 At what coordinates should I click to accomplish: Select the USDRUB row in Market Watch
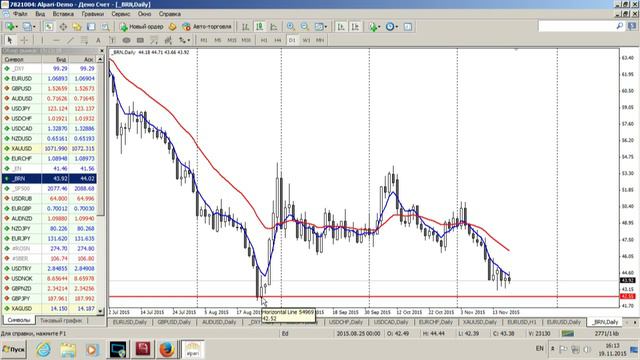pos(49,198)
